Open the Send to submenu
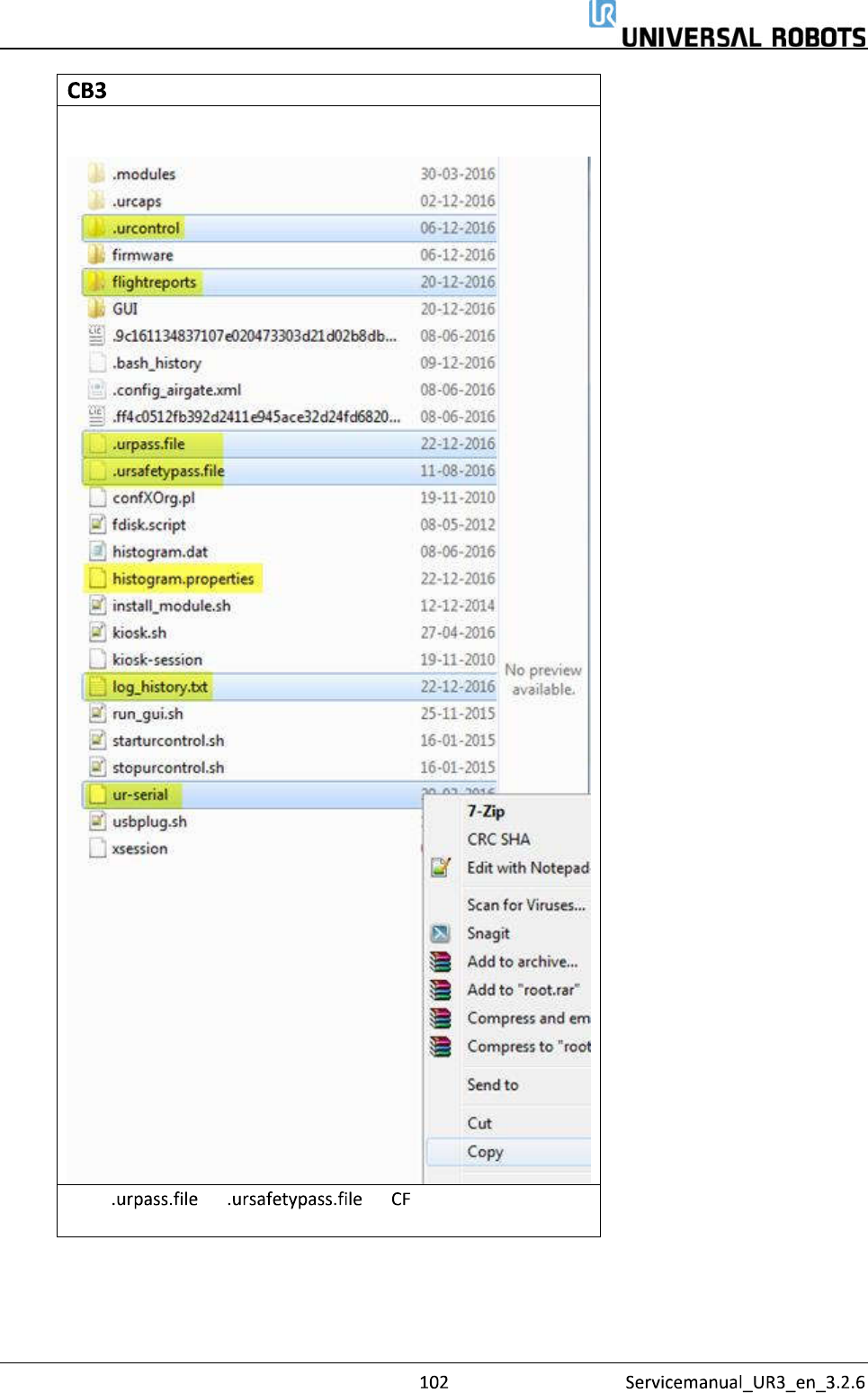The image size is (868, 1393). [493, 1084]
